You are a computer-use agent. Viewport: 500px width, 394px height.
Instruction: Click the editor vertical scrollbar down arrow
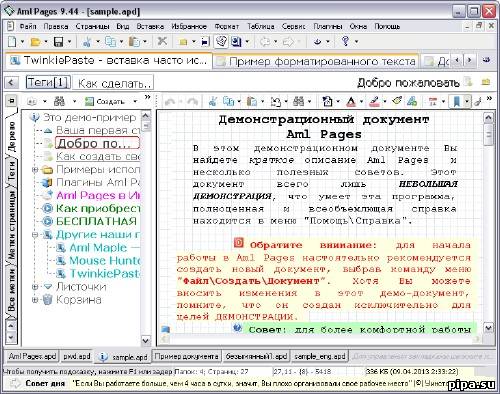(x=488, y=328)
